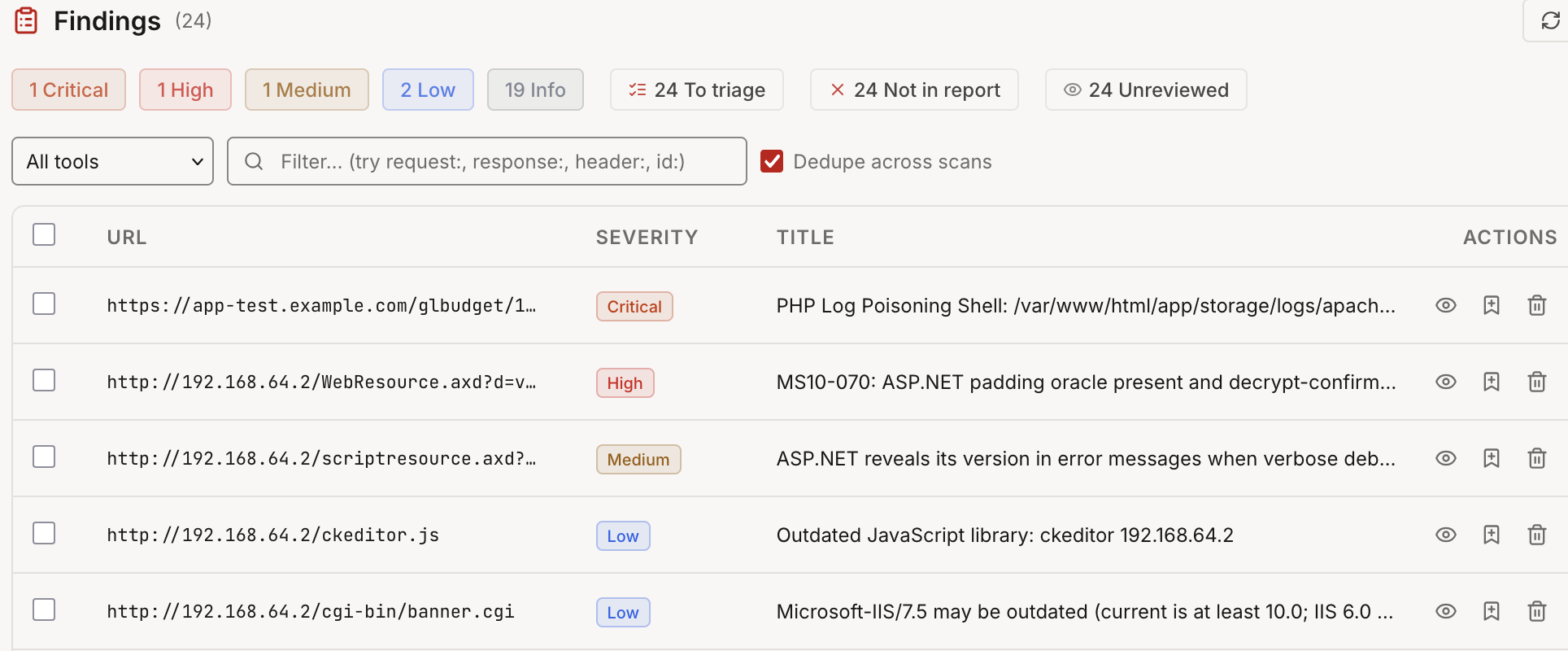Check the banner.cgi row checkbox

point(44,609)
